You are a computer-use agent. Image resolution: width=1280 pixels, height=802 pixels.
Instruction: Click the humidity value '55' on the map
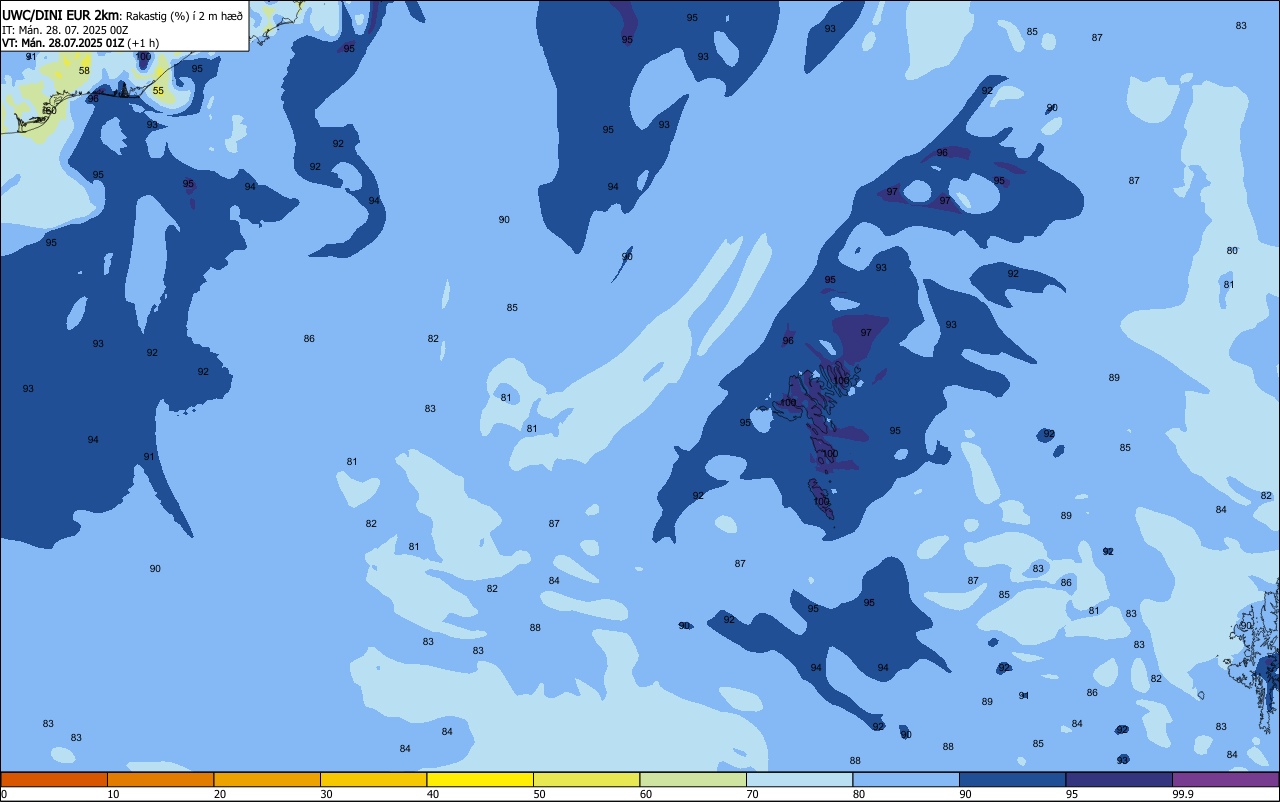[158, 91]
